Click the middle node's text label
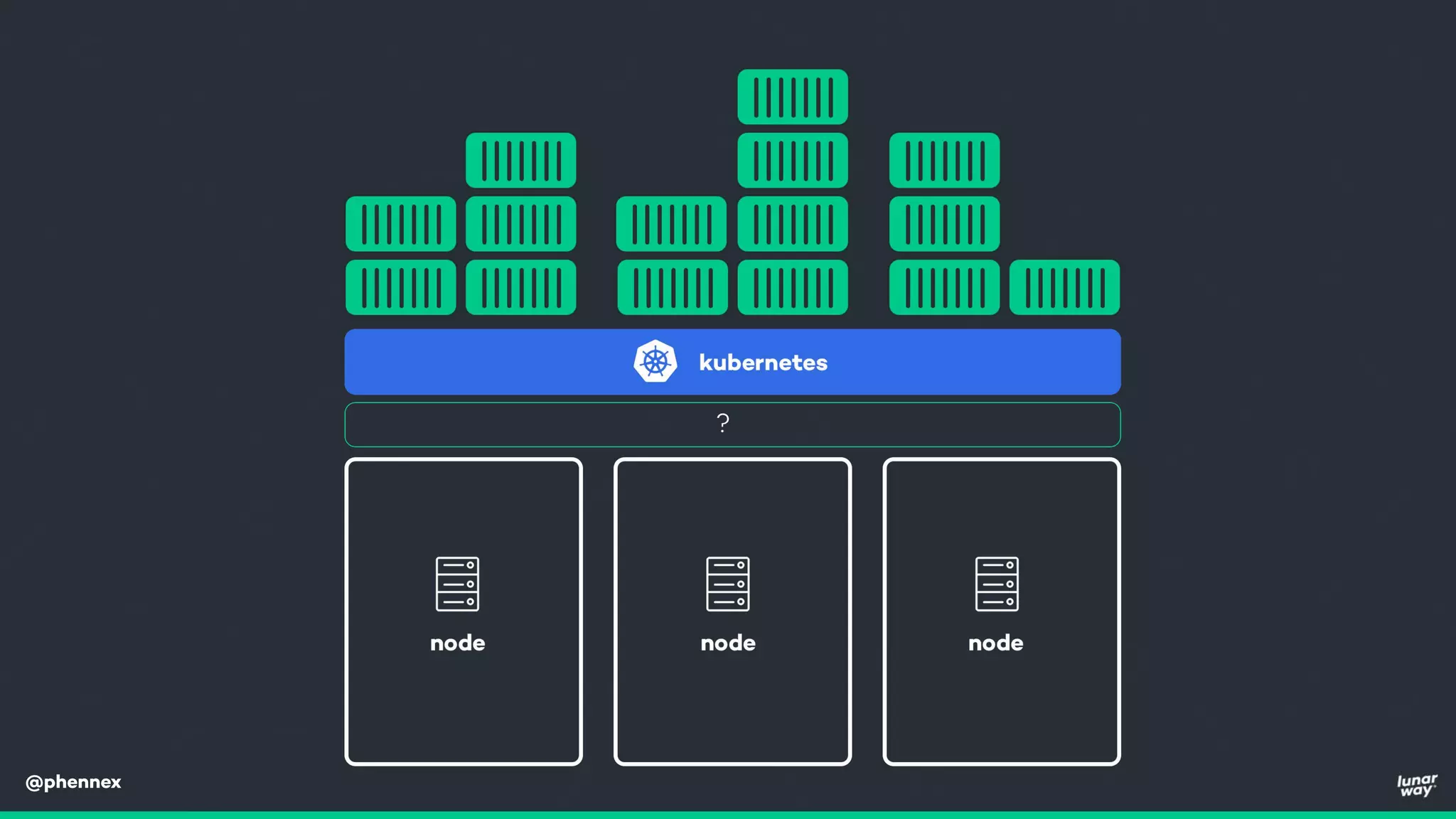 pyautogui.click(x=727, y=643)
